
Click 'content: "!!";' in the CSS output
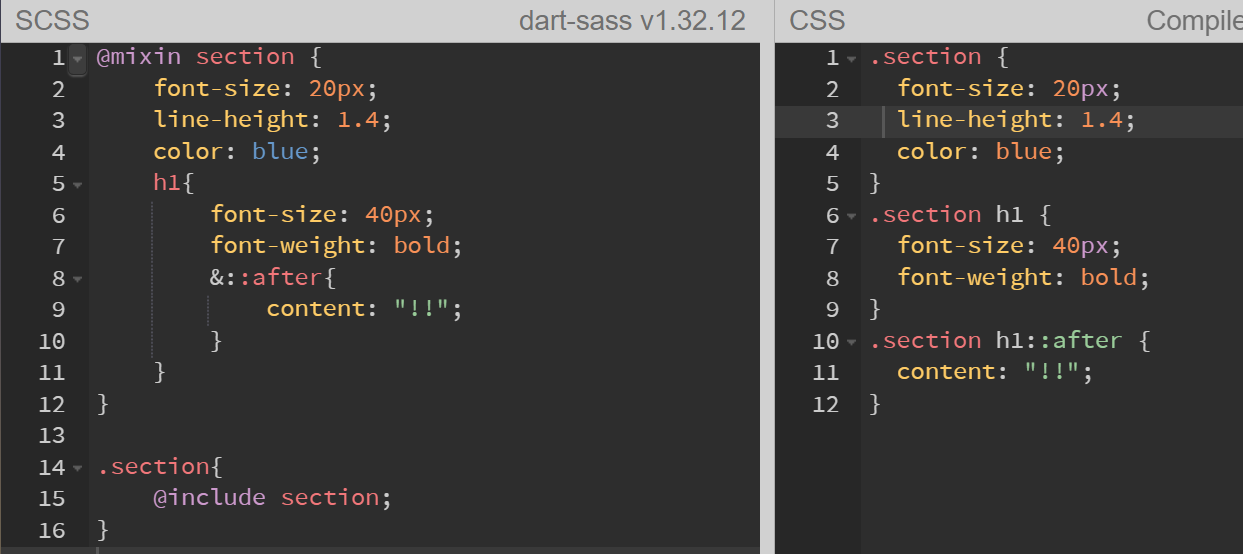pos(996,372)
